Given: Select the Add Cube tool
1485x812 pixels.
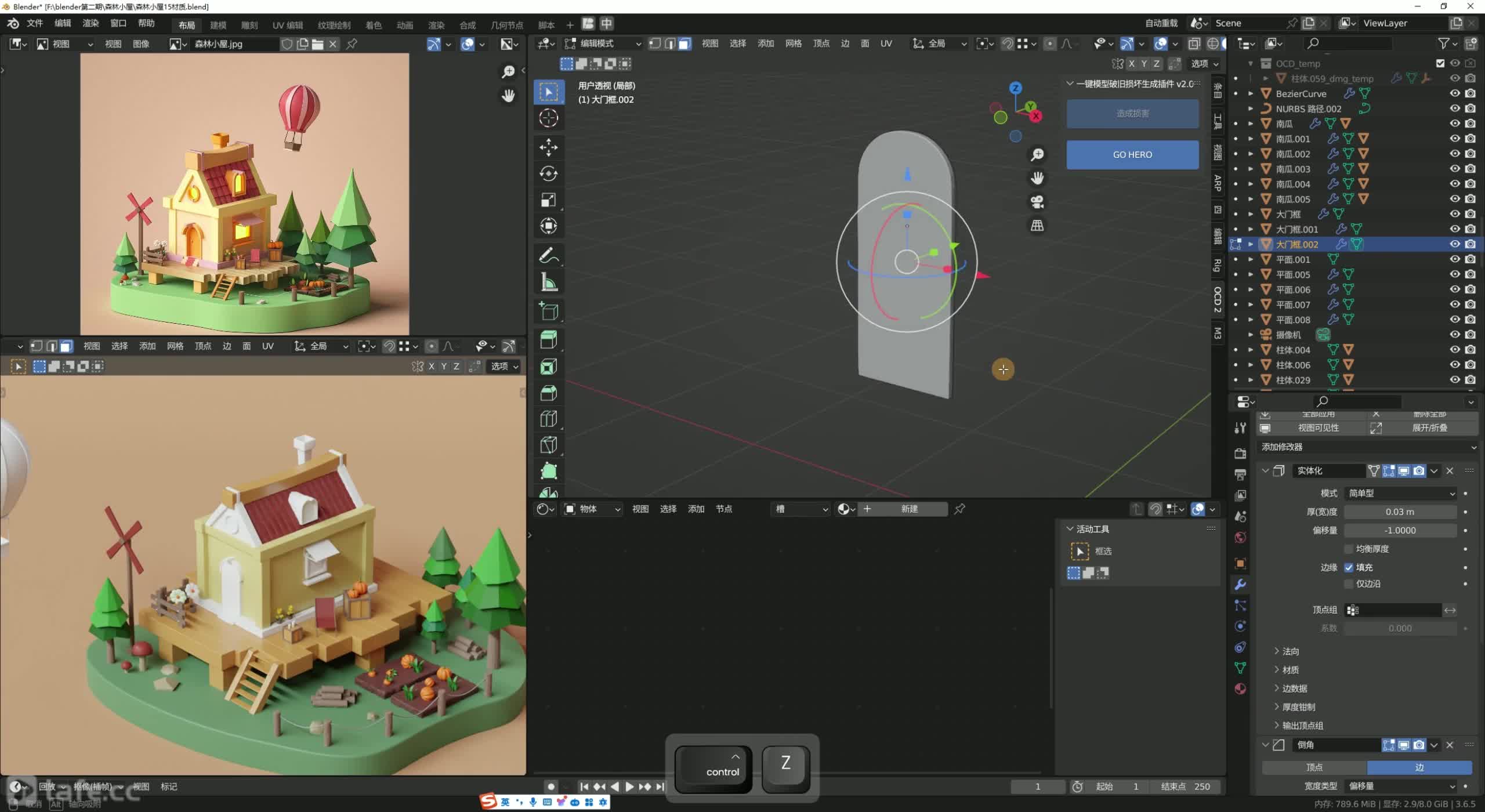Looking at the screenshot, I should pyautogui.click(x=548, y=311).
